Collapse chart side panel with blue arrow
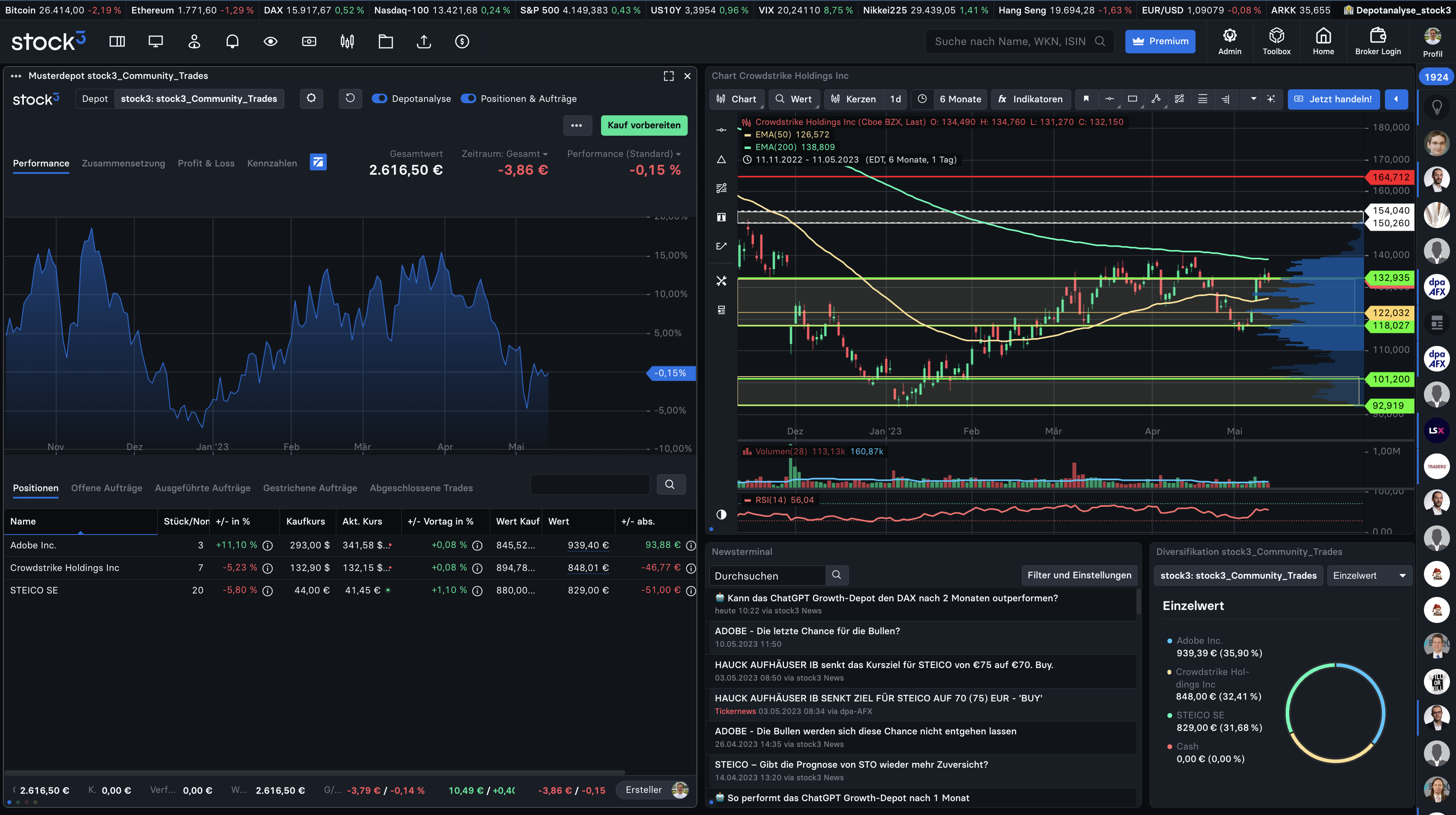Screen dimensions: 1456x815 coord(1396,99)
